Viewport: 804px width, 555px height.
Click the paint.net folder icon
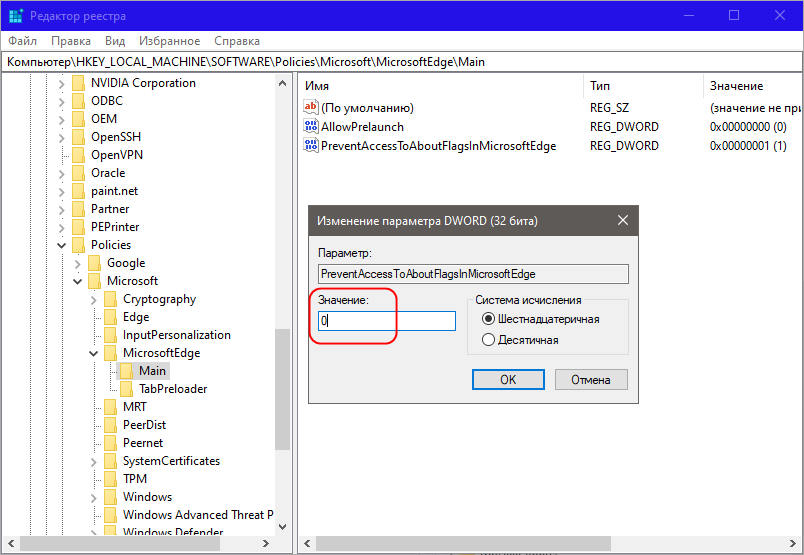point(78,191)
